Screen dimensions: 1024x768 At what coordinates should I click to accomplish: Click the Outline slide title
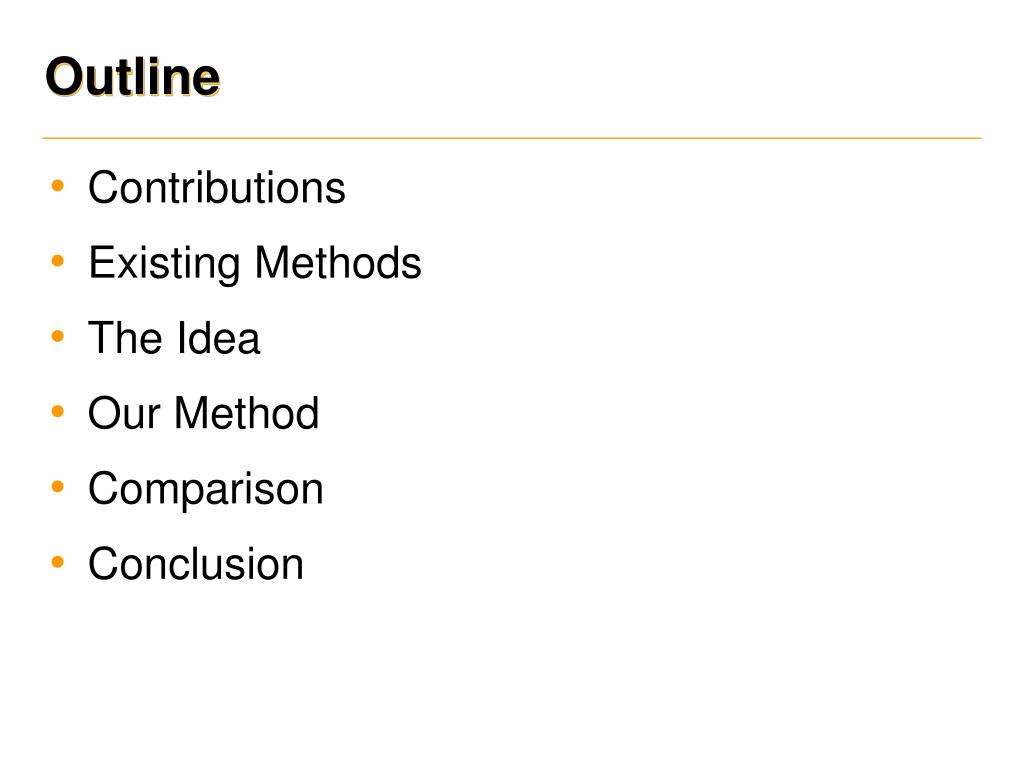pyautogui.click(x=133, y=77)
